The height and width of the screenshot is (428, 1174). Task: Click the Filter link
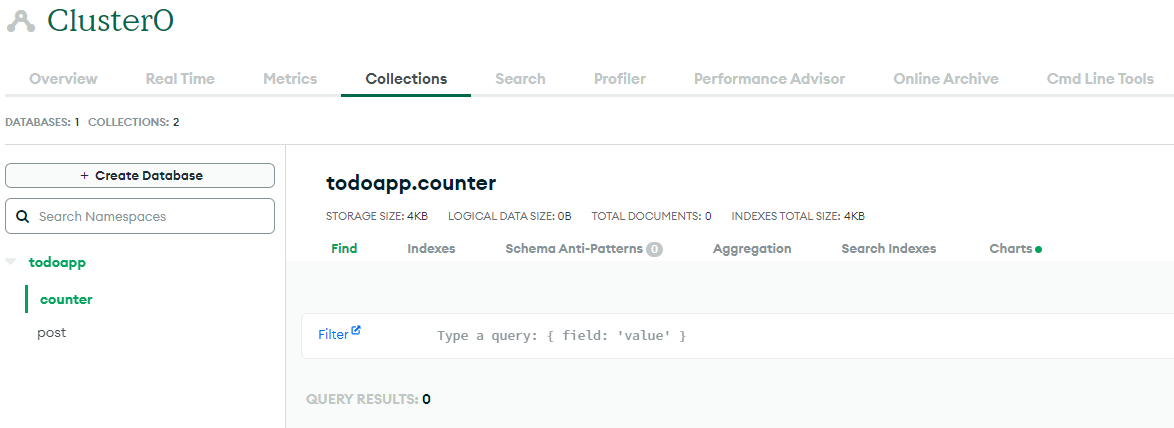click(x=333, y=335)
